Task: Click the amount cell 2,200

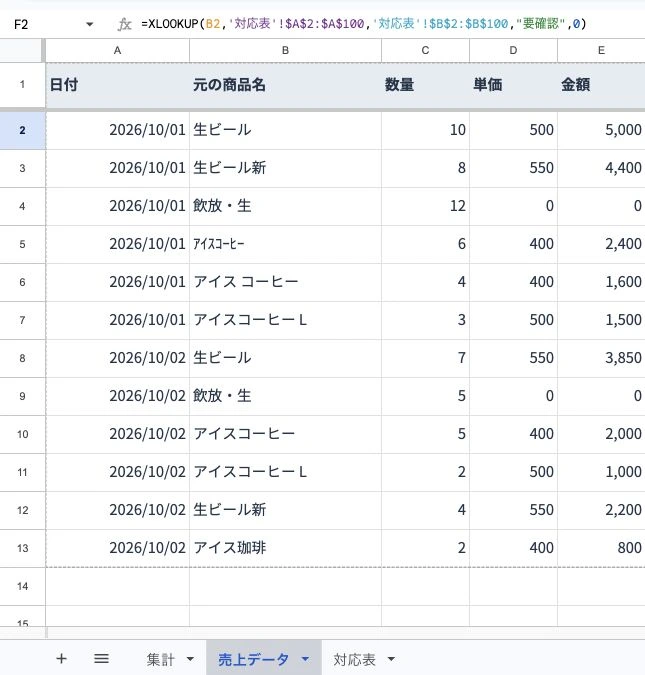Action: click(602, 510)
